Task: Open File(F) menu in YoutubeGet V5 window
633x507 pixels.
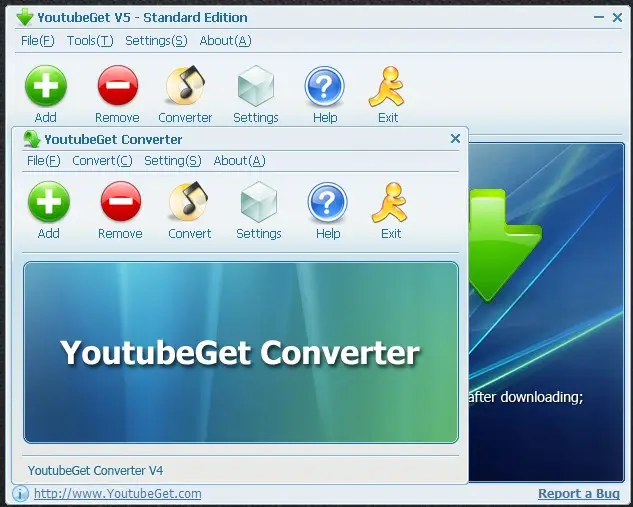Action: point(38,41)
